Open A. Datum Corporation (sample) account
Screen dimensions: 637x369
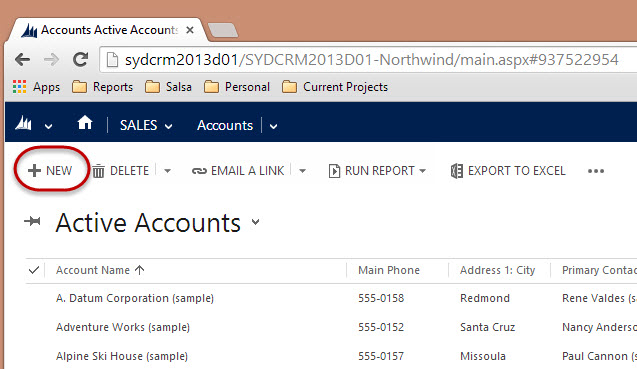tap(135, 298)
